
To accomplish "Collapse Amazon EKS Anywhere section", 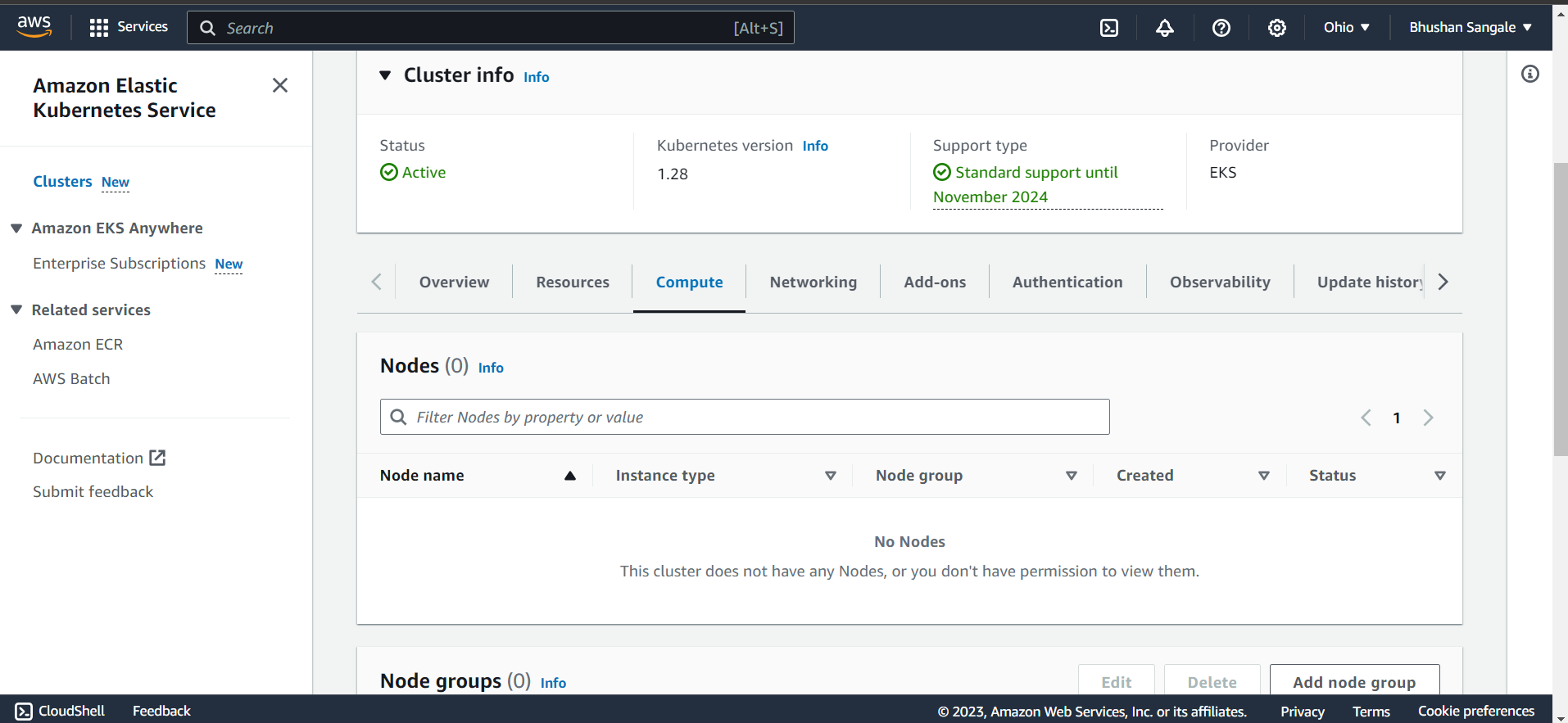I will tap(16, 228).
